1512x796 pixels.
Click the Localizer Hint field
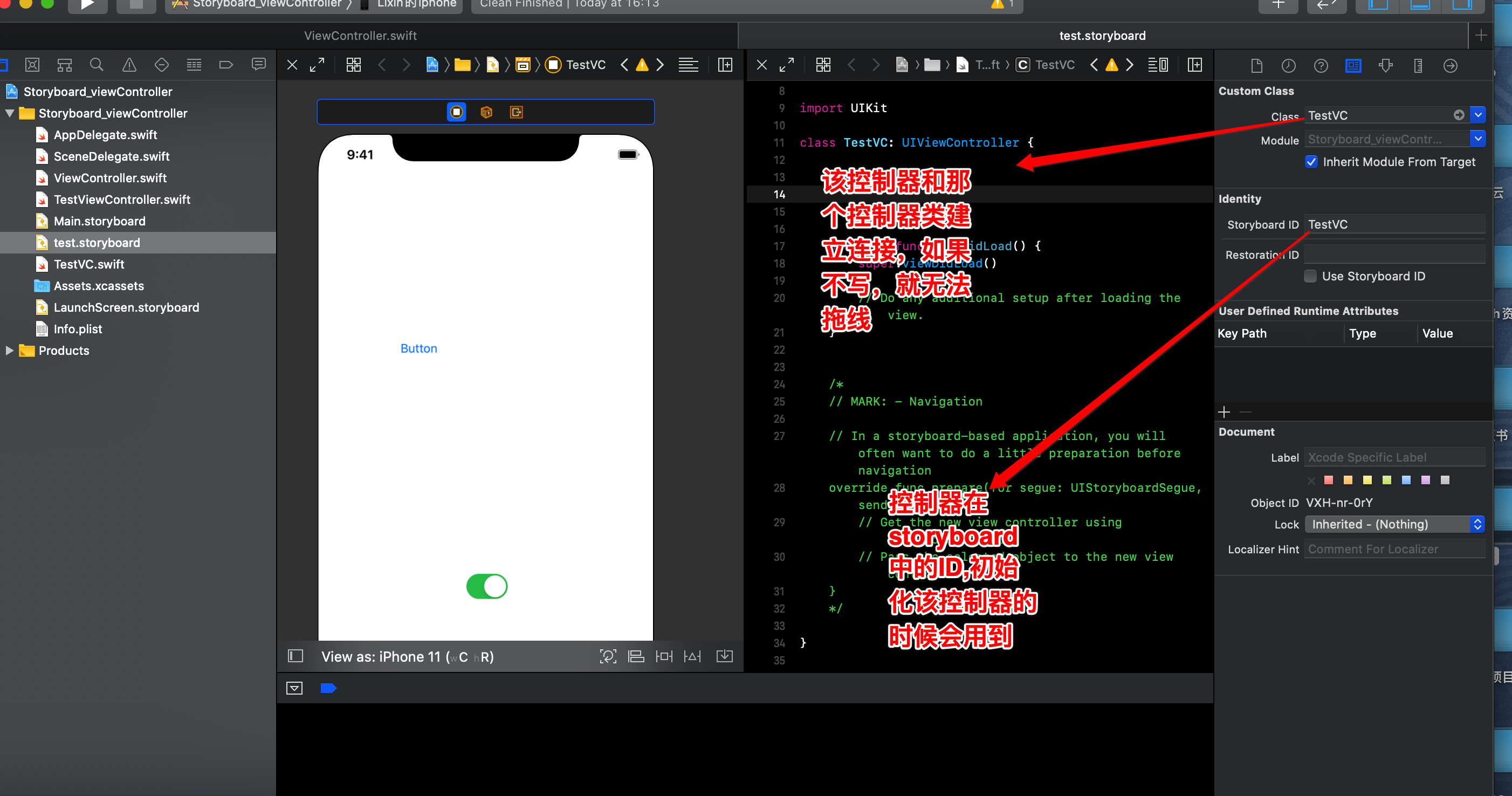coord(1394,550)
